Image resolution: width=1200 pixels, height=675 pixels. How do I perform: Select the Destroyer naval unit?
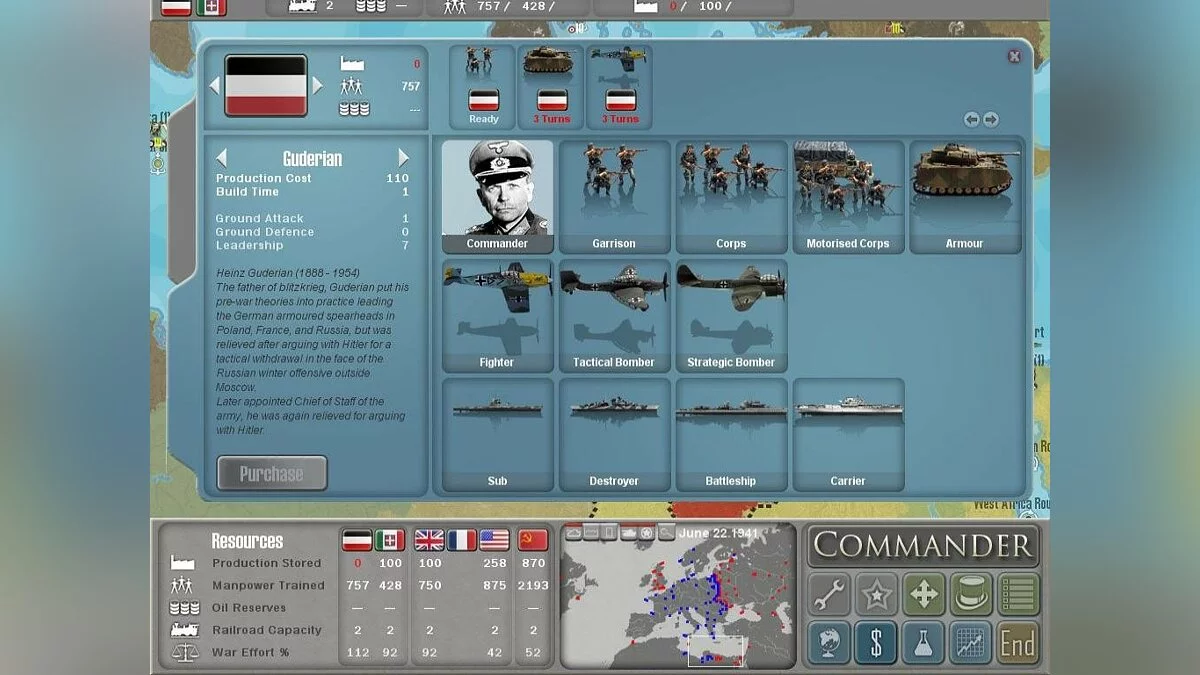pos(614,434)
